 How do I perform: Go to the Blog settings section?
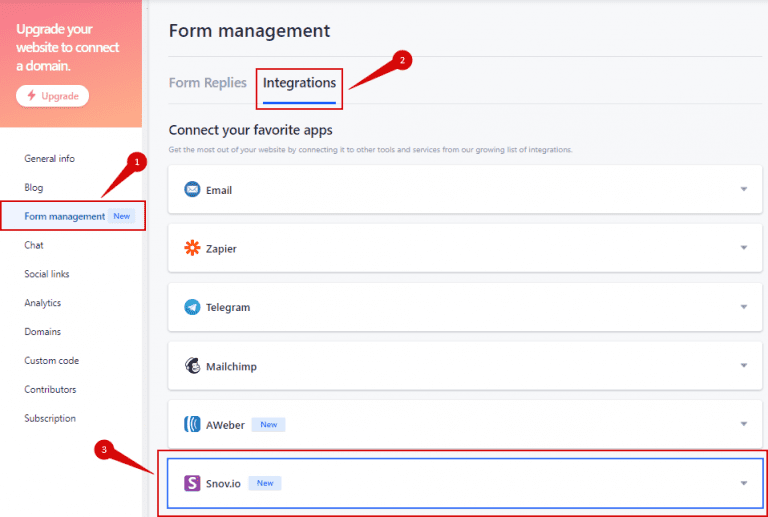[x=34, y=187]
